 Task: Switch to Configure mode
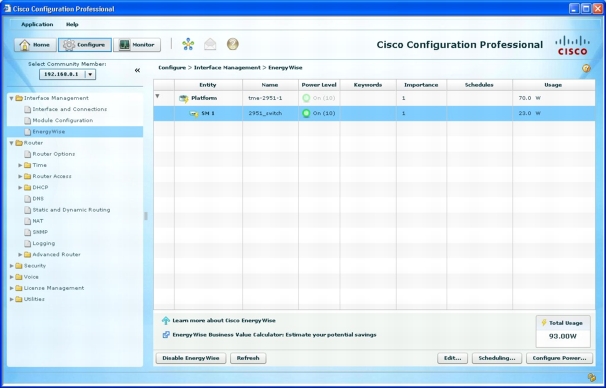85,45
